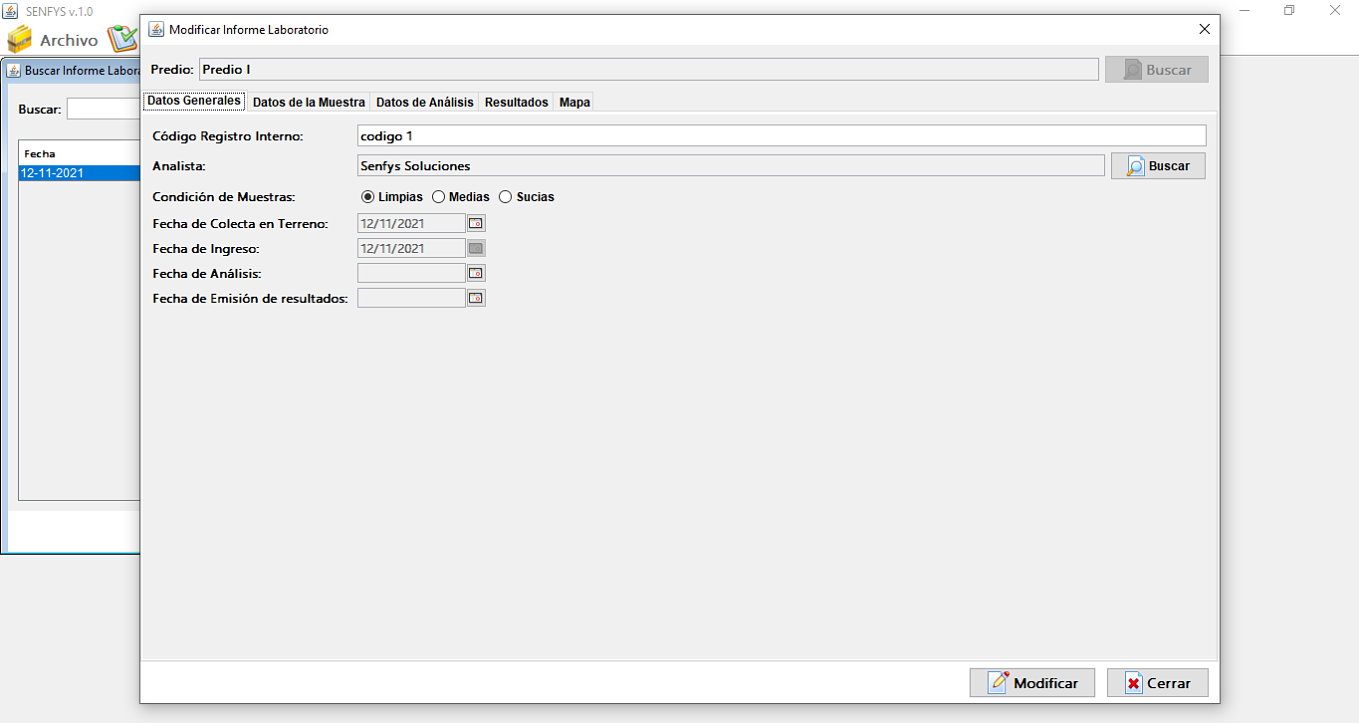
Task: Click calendar icon beside Fecha de Ingreso
Action: coord(476,248)
